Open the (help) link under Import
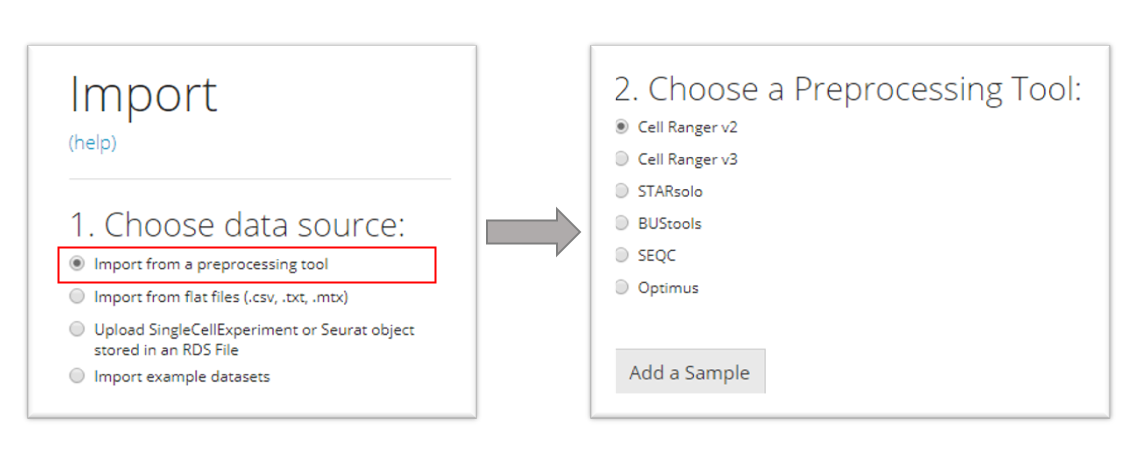1133x457 pixels. tap(92, 143)
